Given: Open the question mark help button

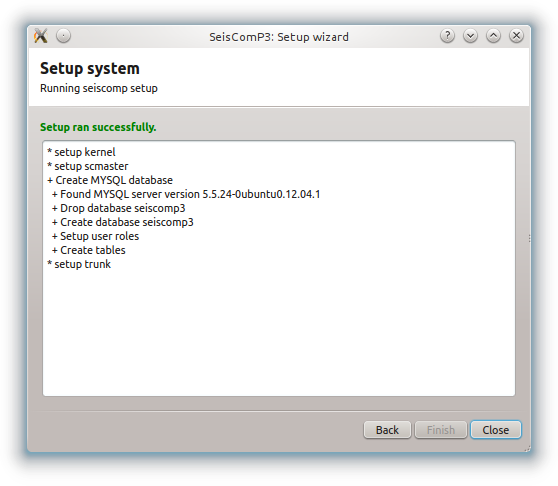Looking at the screenshot, I should coord(447,36).
